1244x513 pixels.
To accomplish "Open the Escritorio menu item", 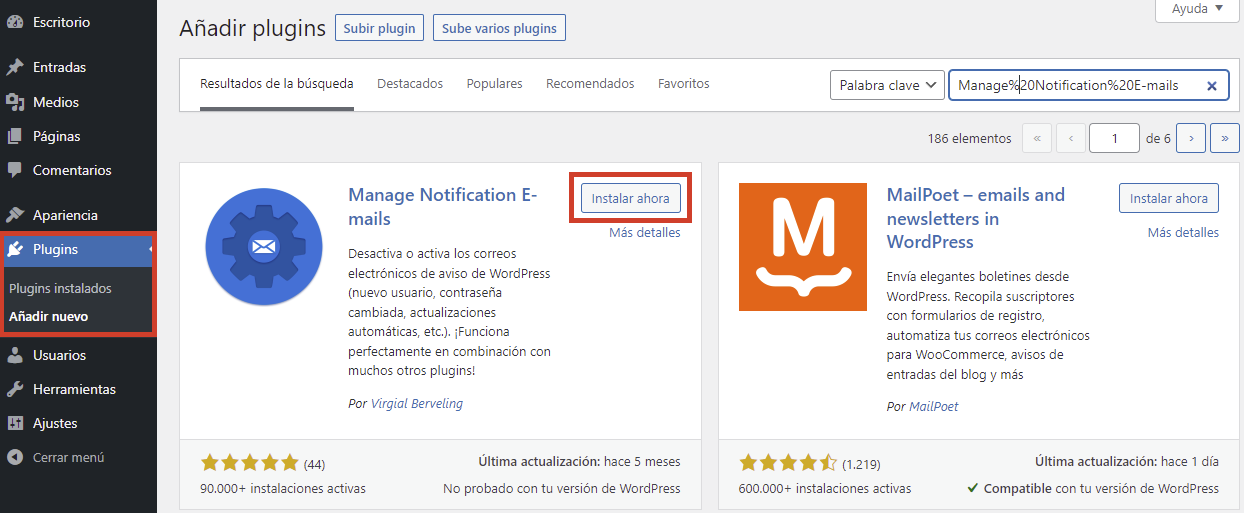I will click(78, 21).
